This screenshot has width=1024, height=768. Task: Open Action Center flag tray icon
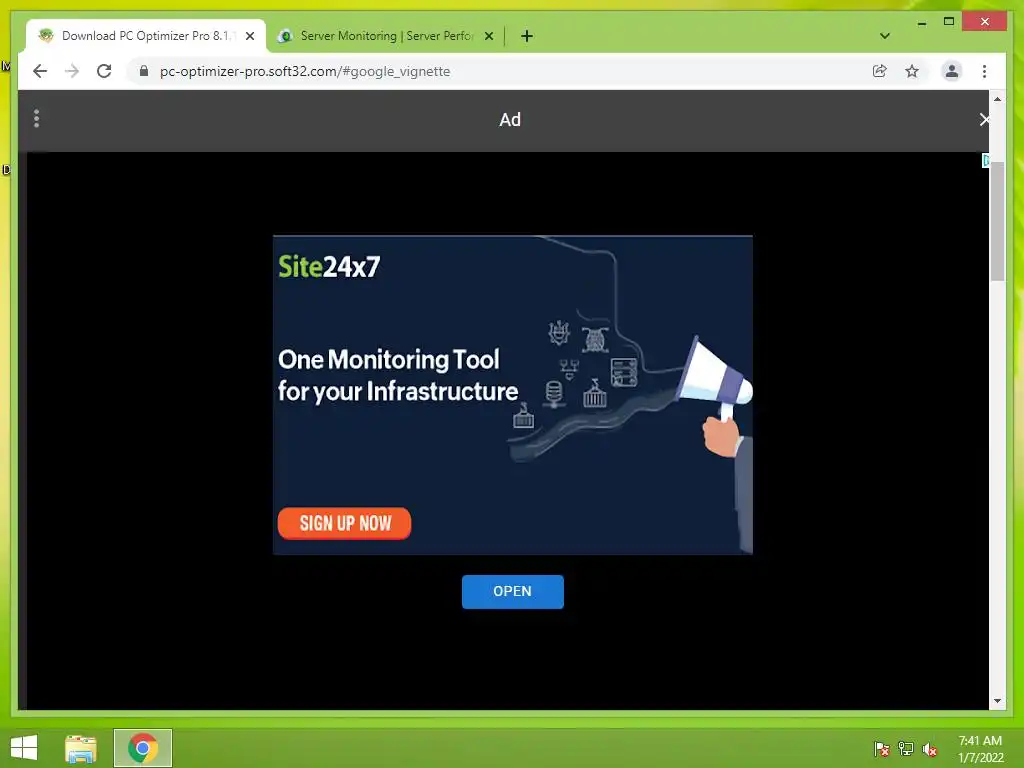882,749
